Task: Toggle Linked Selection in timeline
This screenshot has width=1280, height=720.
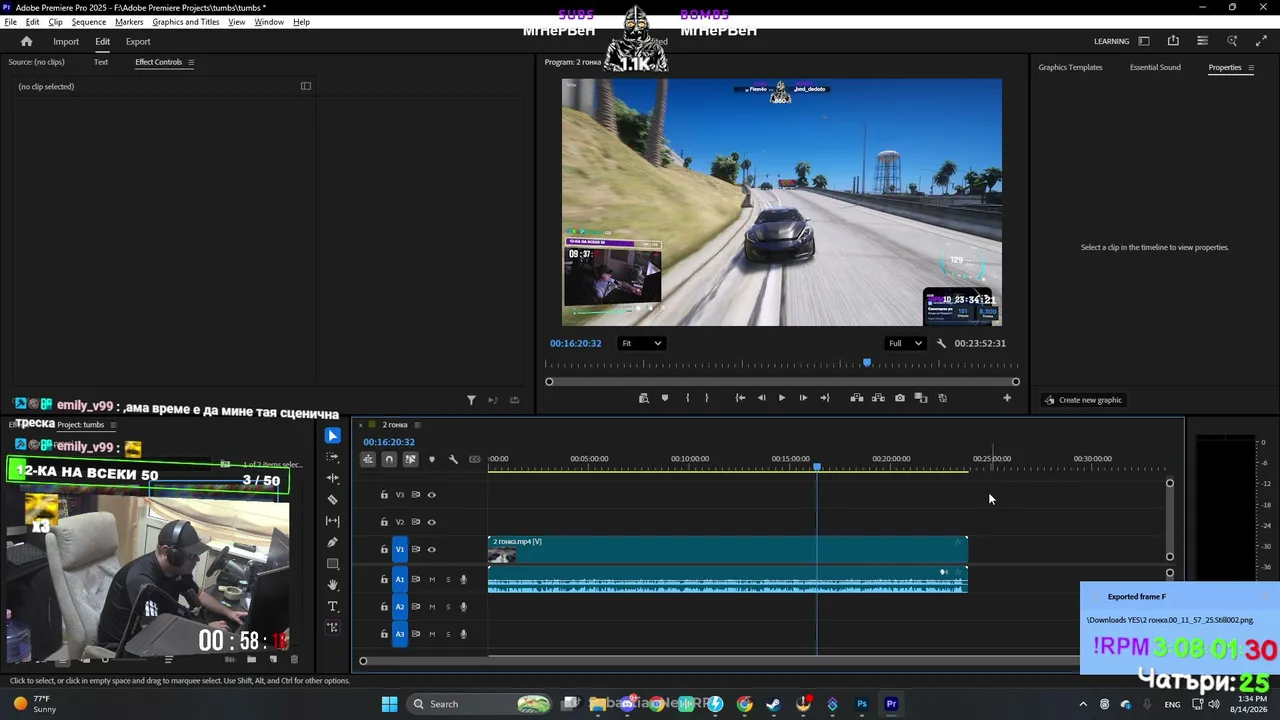Action: 410,459
